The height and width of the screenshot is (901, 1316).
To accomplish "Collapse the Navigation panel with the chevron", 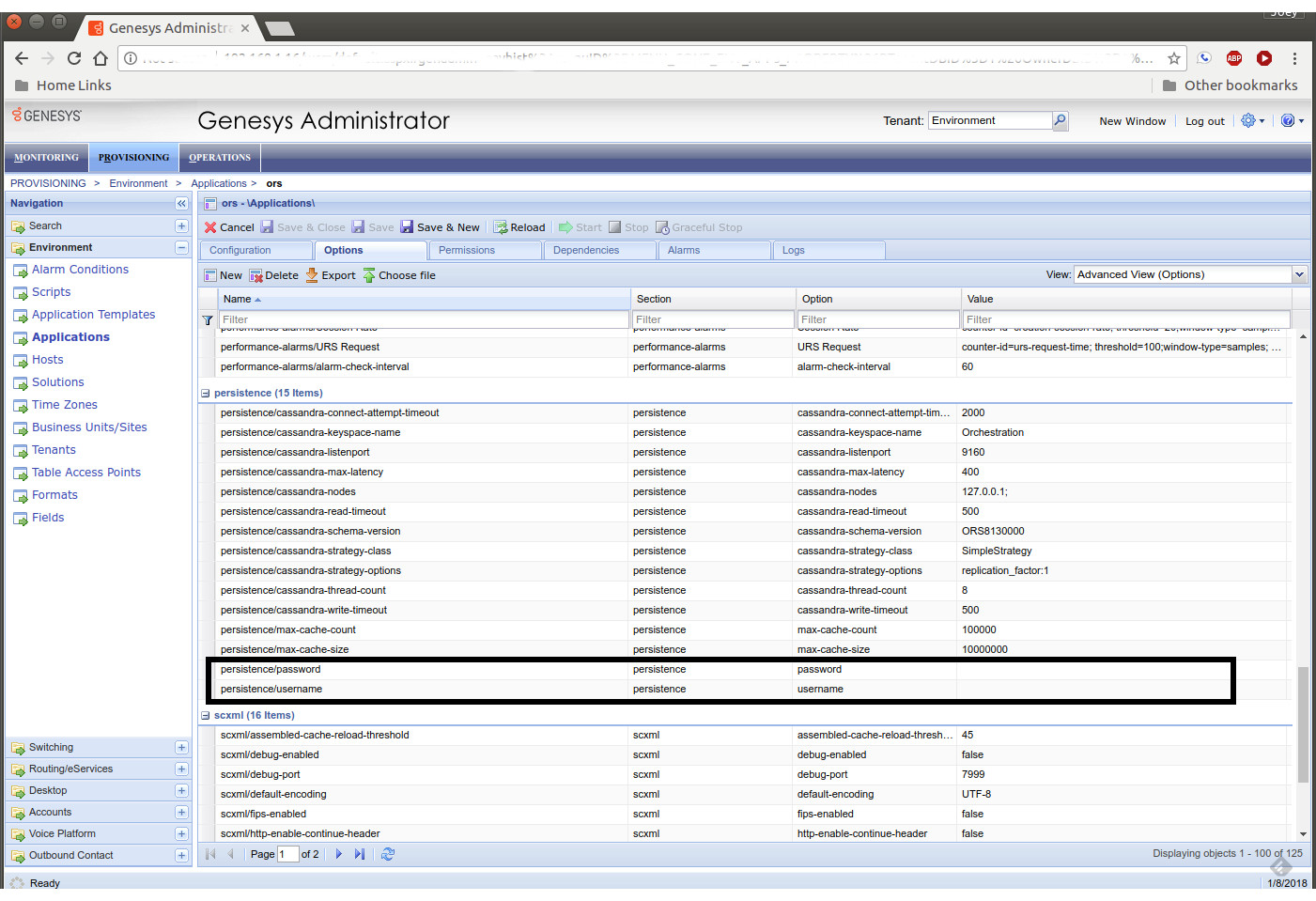I will pyautogui.click(x=181, y=203).
